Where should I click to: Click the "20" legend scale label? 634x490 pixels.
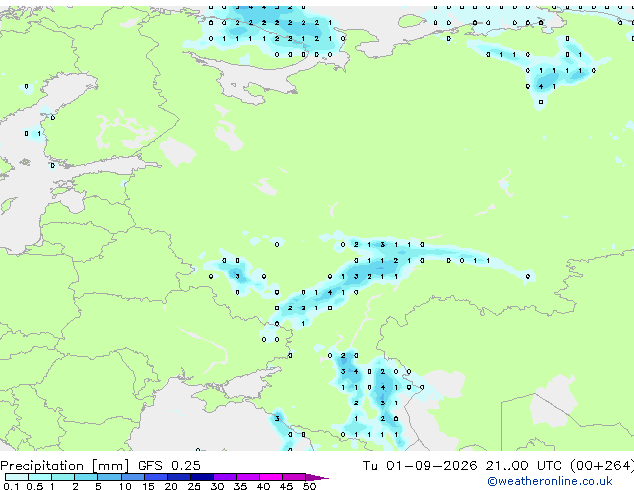tap(171, 486)
